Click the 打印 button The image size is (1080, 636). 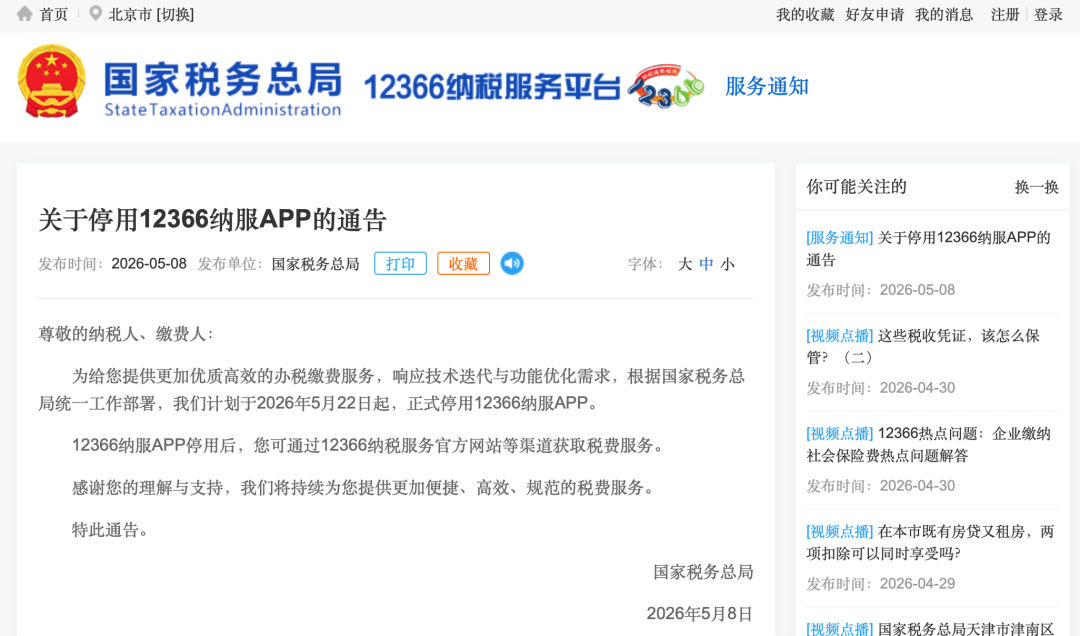(x=400, y=263)
